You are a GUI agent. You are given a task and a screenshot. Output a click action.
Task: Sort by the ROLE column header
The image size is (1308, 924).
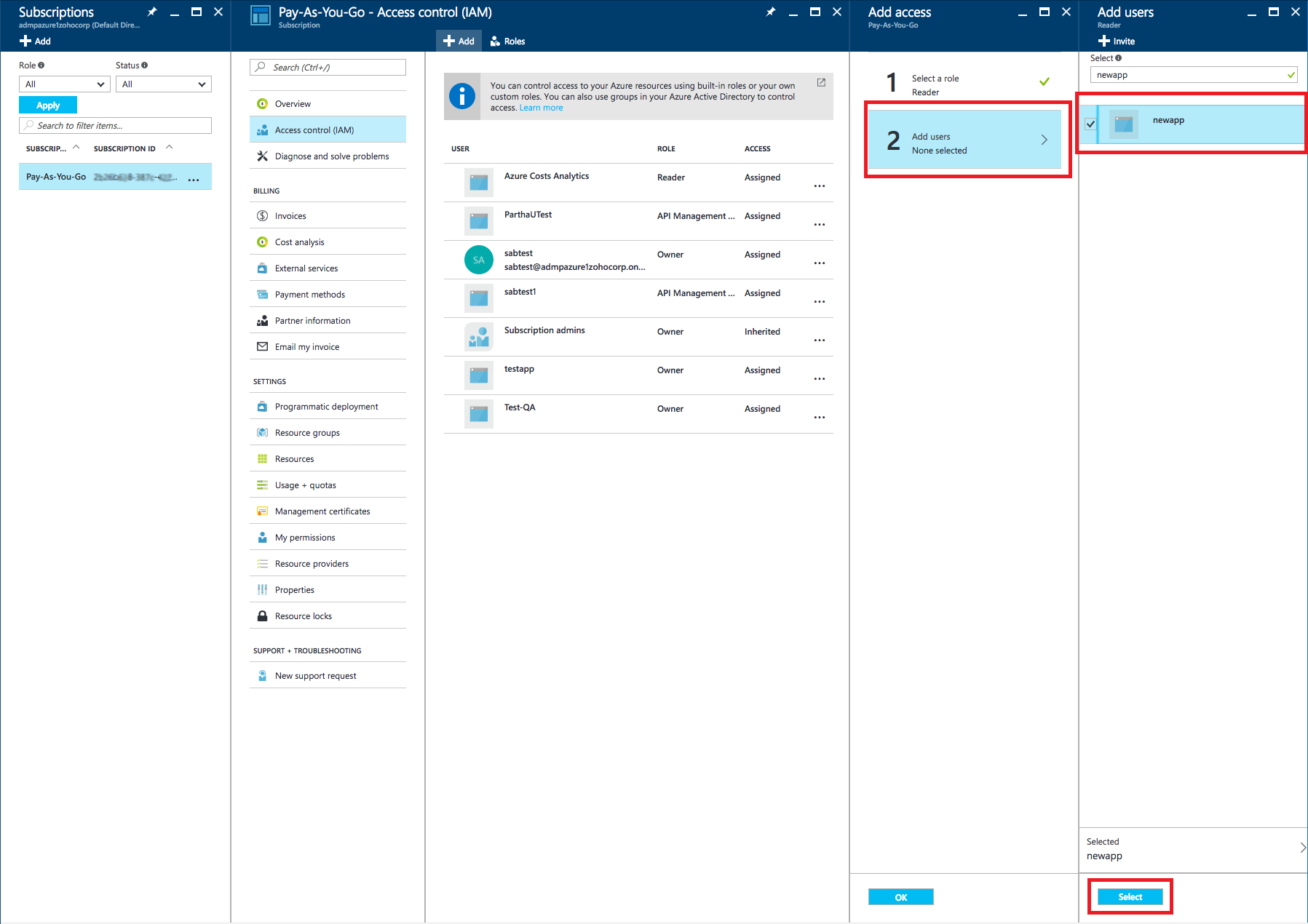pos(666,149)
